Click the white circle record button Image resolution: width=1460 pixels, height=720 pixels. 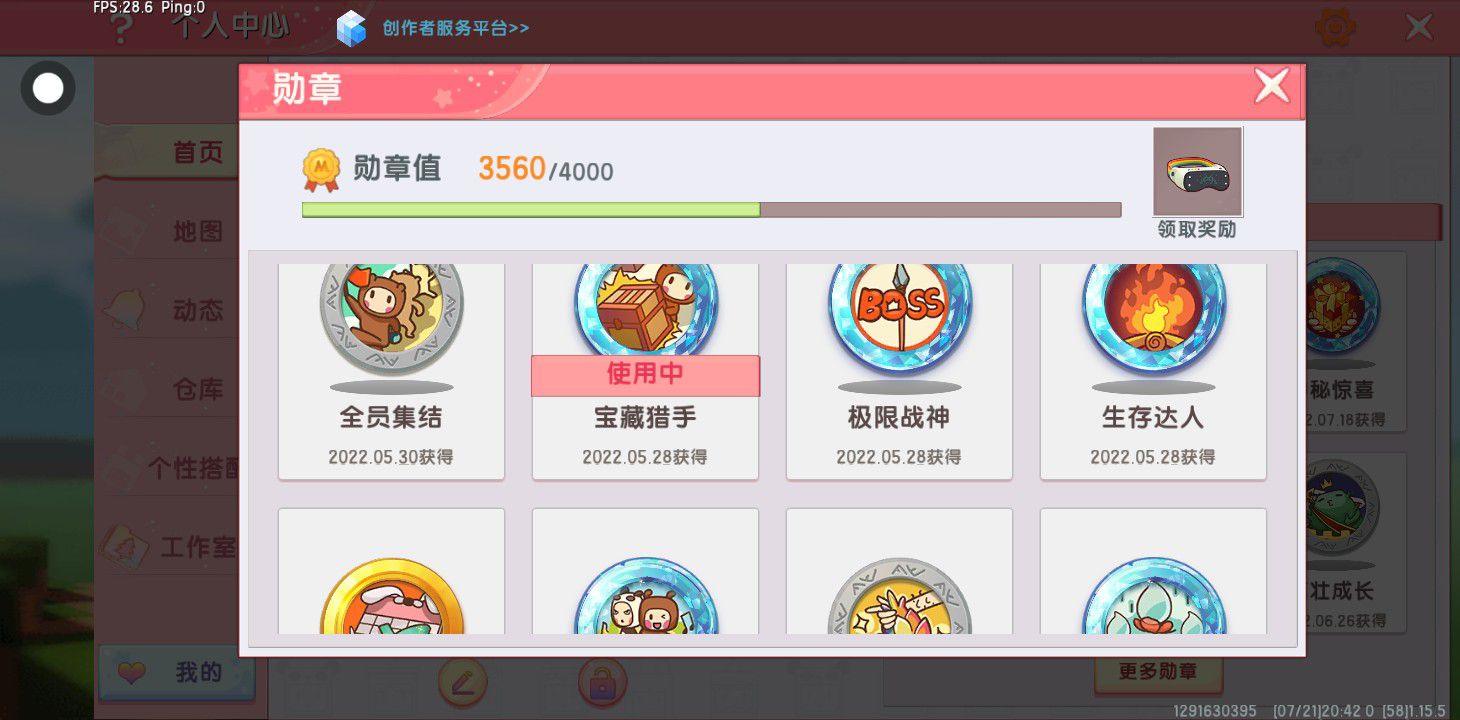(x=48, y=88)
